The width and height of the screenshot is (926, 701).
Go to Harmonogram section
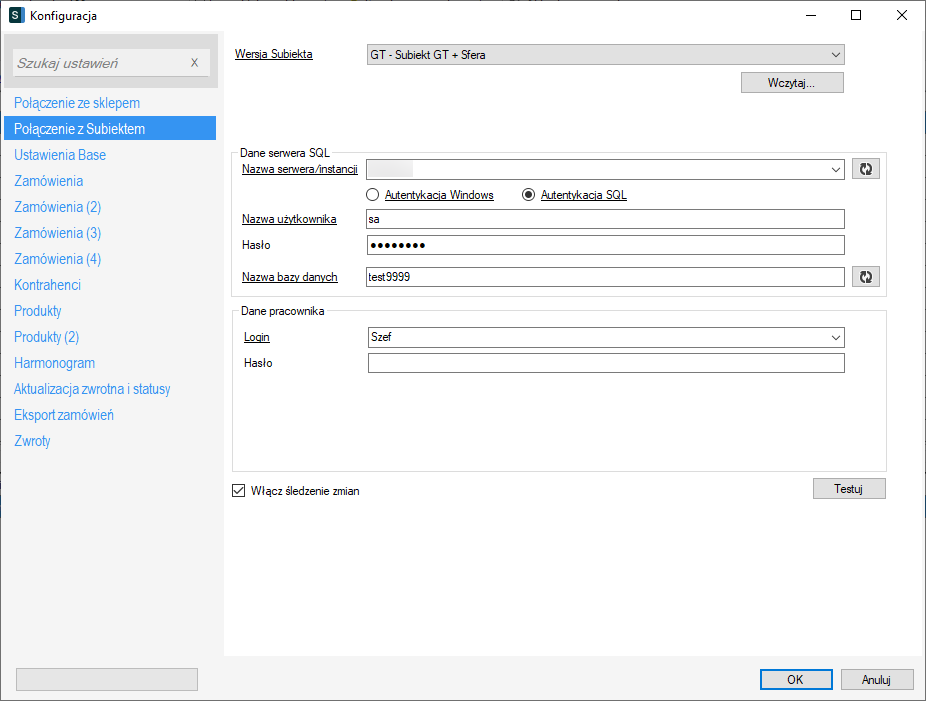click(x=55, y=363)
